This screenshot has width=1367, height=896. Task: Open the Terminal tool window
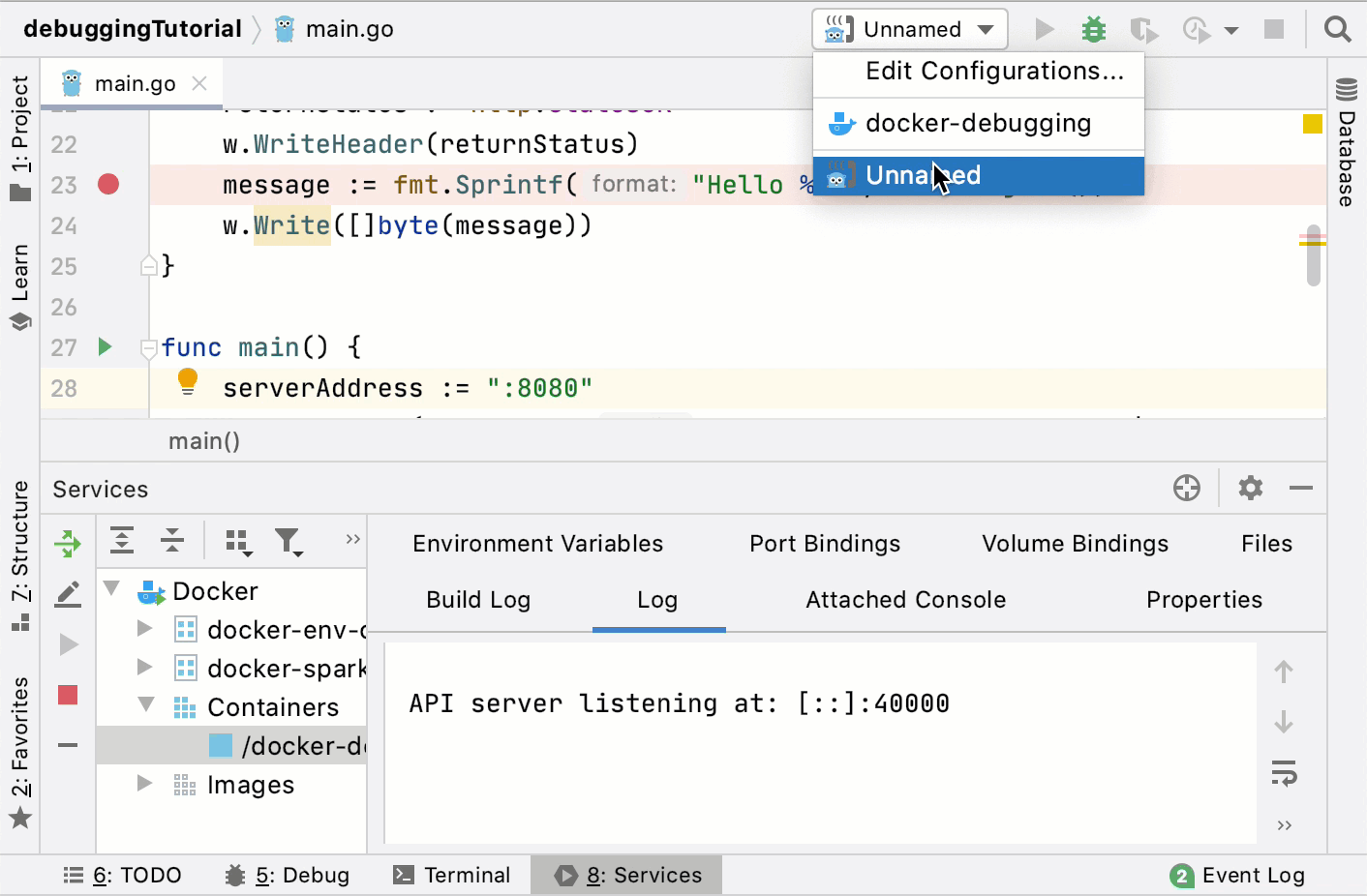click(x=453, y=875)
